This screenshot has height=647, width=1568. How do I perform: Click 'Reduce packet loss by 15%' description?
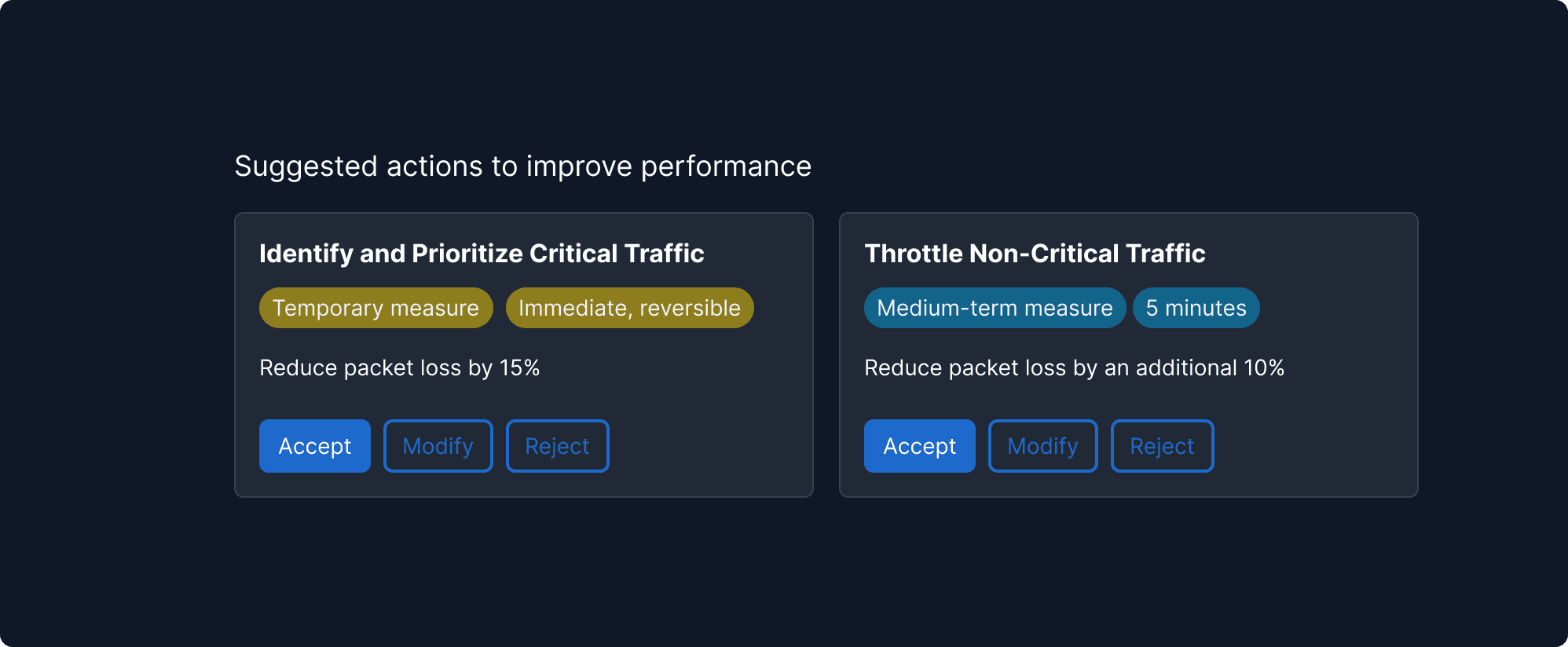(400, 367)
